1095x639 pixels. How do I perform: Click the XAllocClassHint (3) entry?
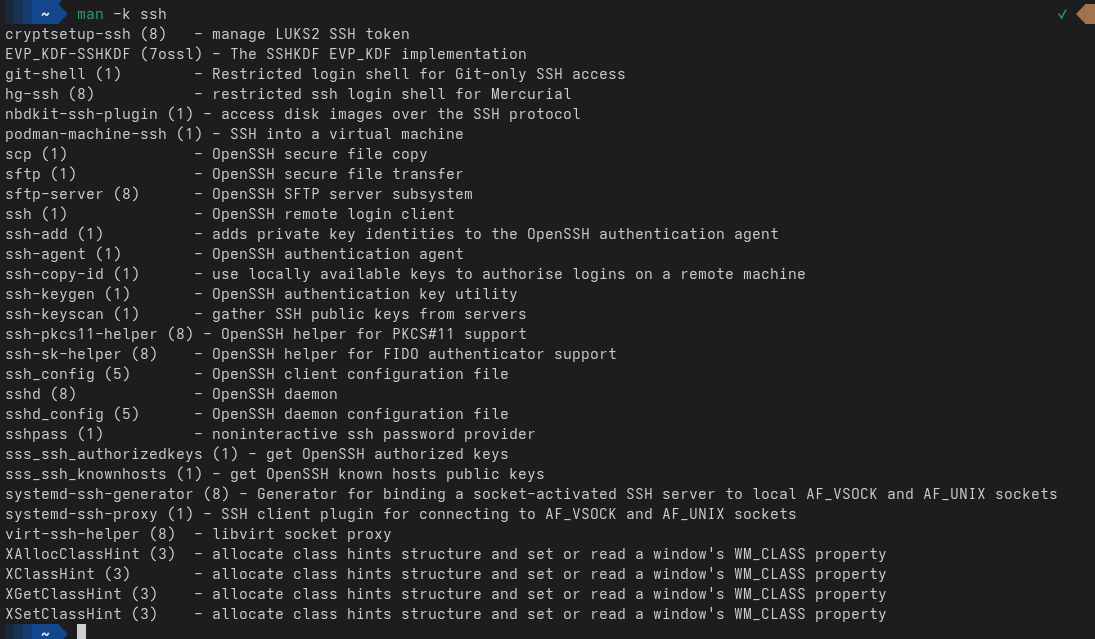(x=90, y=554)
